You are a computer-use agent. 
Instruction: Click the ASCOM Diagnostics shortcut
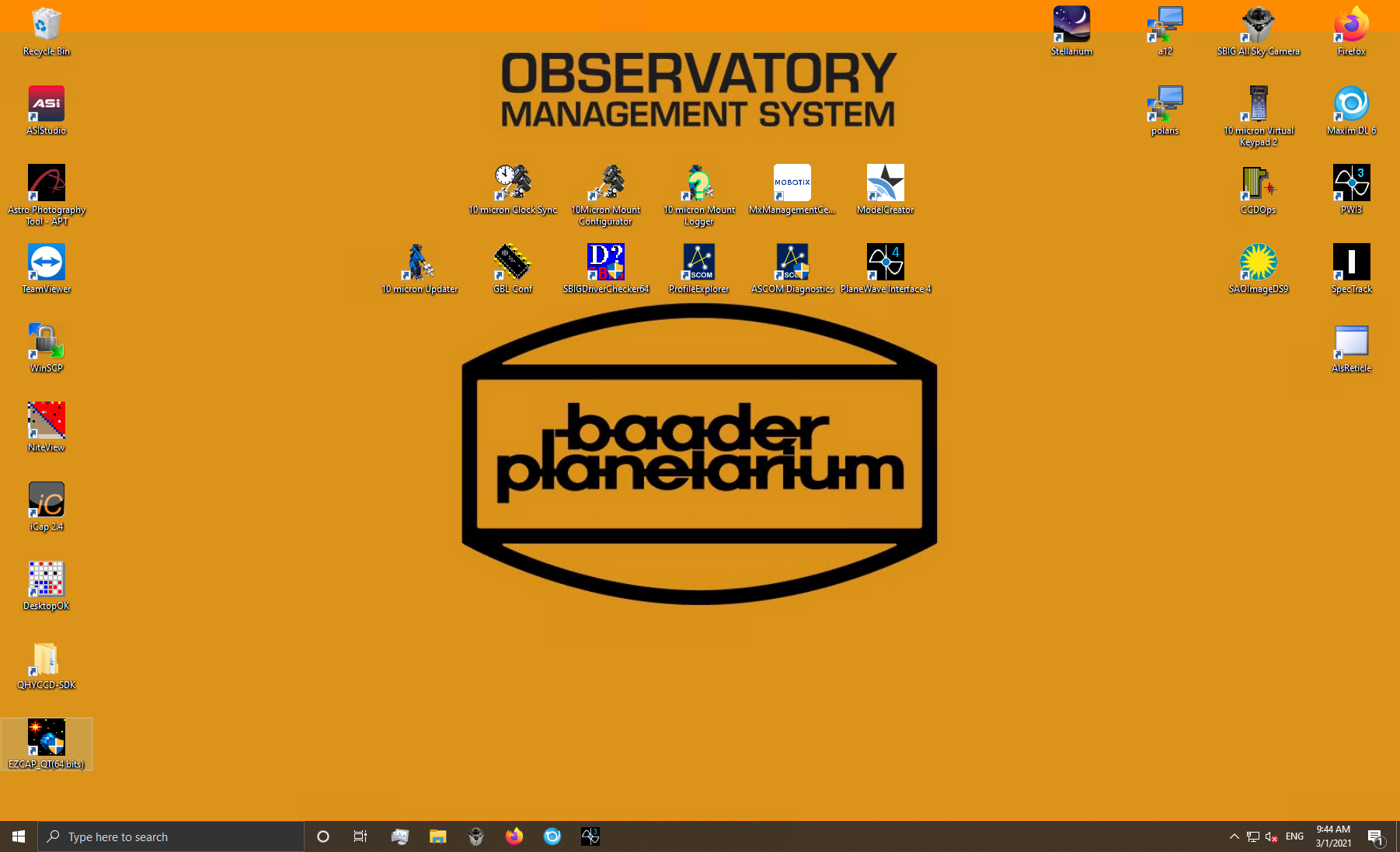792,263
